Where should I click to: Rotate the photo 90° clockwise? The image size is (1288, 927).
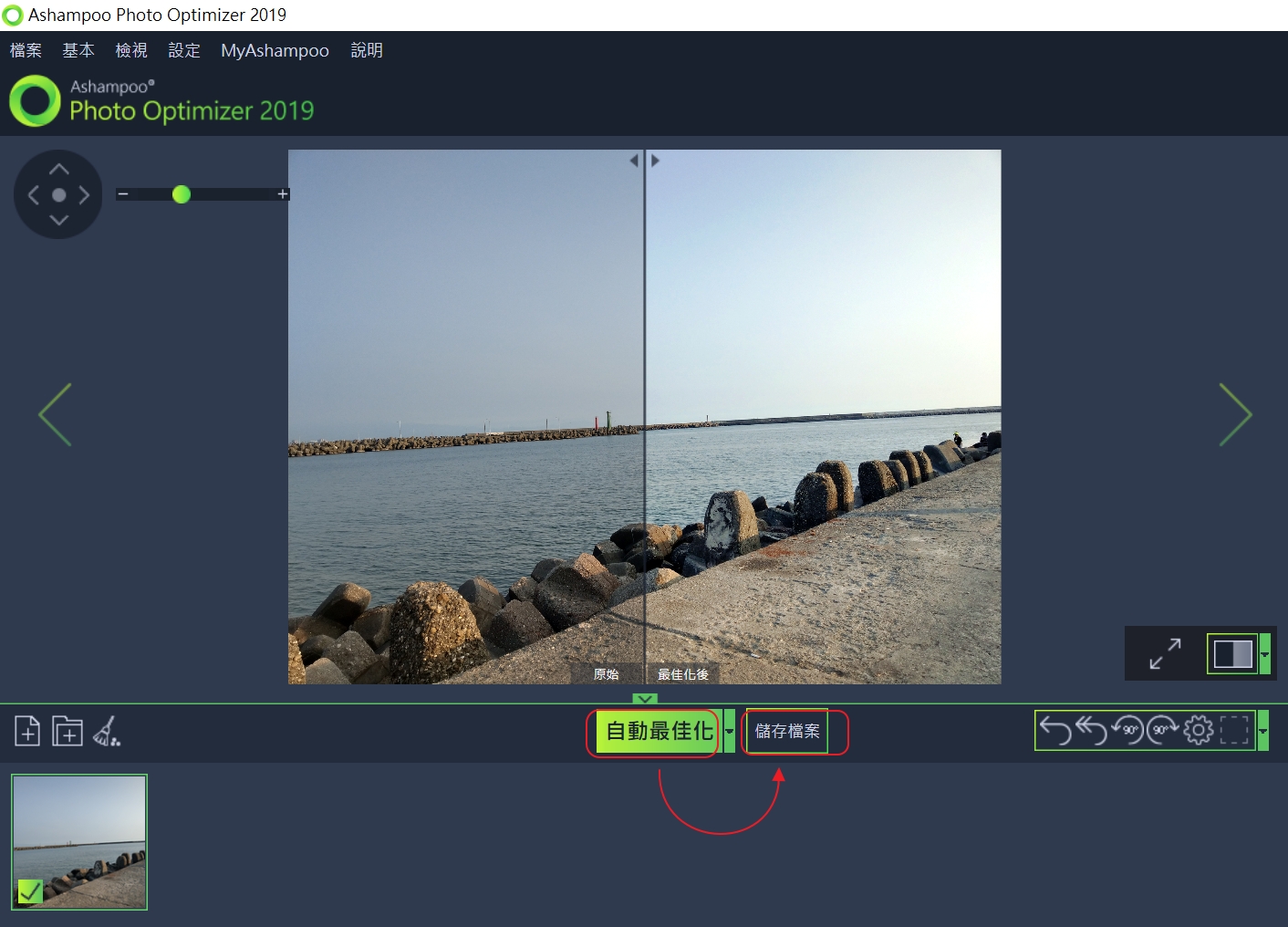tap(1163, 730)
